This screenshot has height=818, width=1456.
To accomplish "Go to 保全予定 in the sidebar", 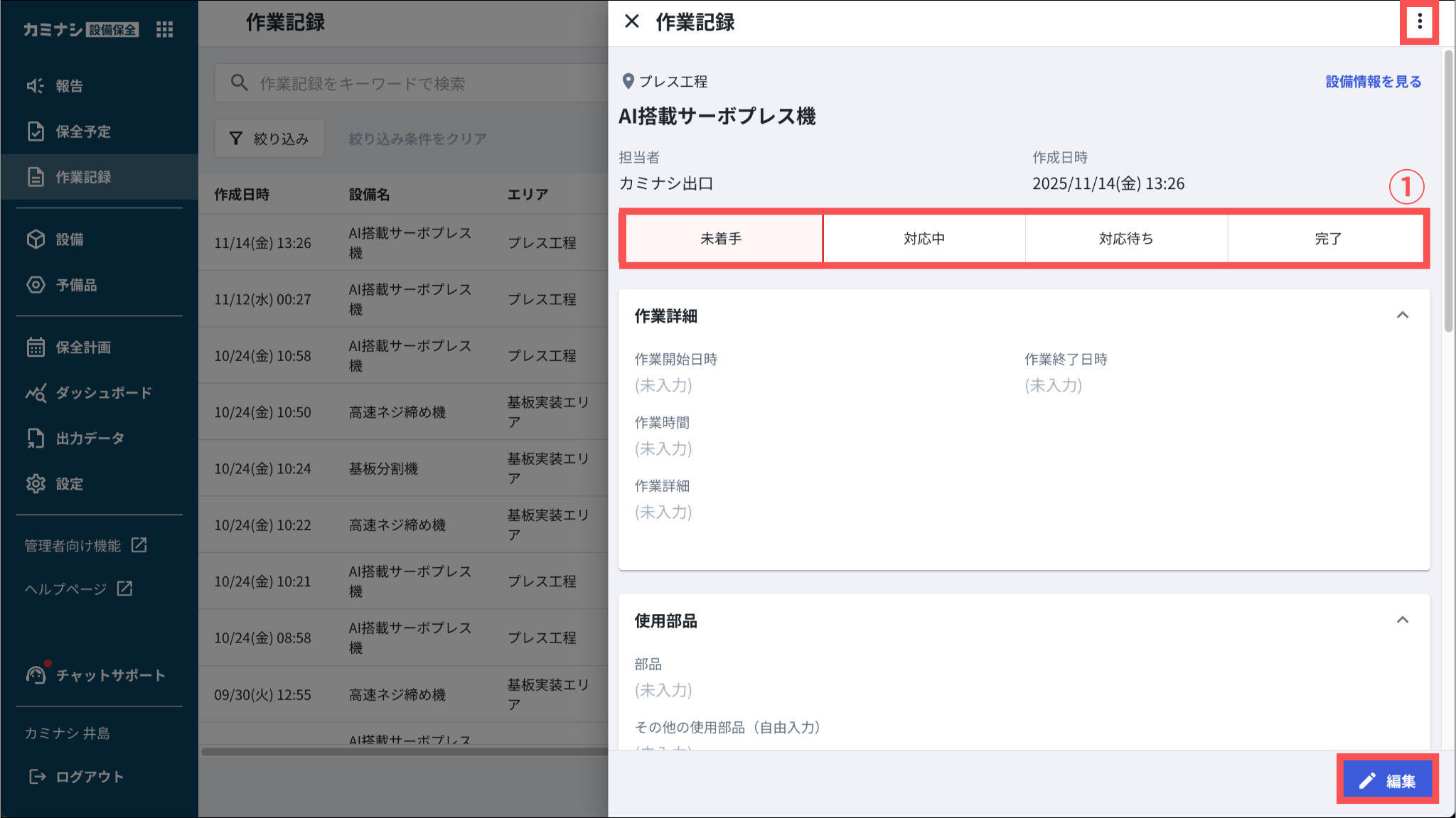I will click(83, 131).
